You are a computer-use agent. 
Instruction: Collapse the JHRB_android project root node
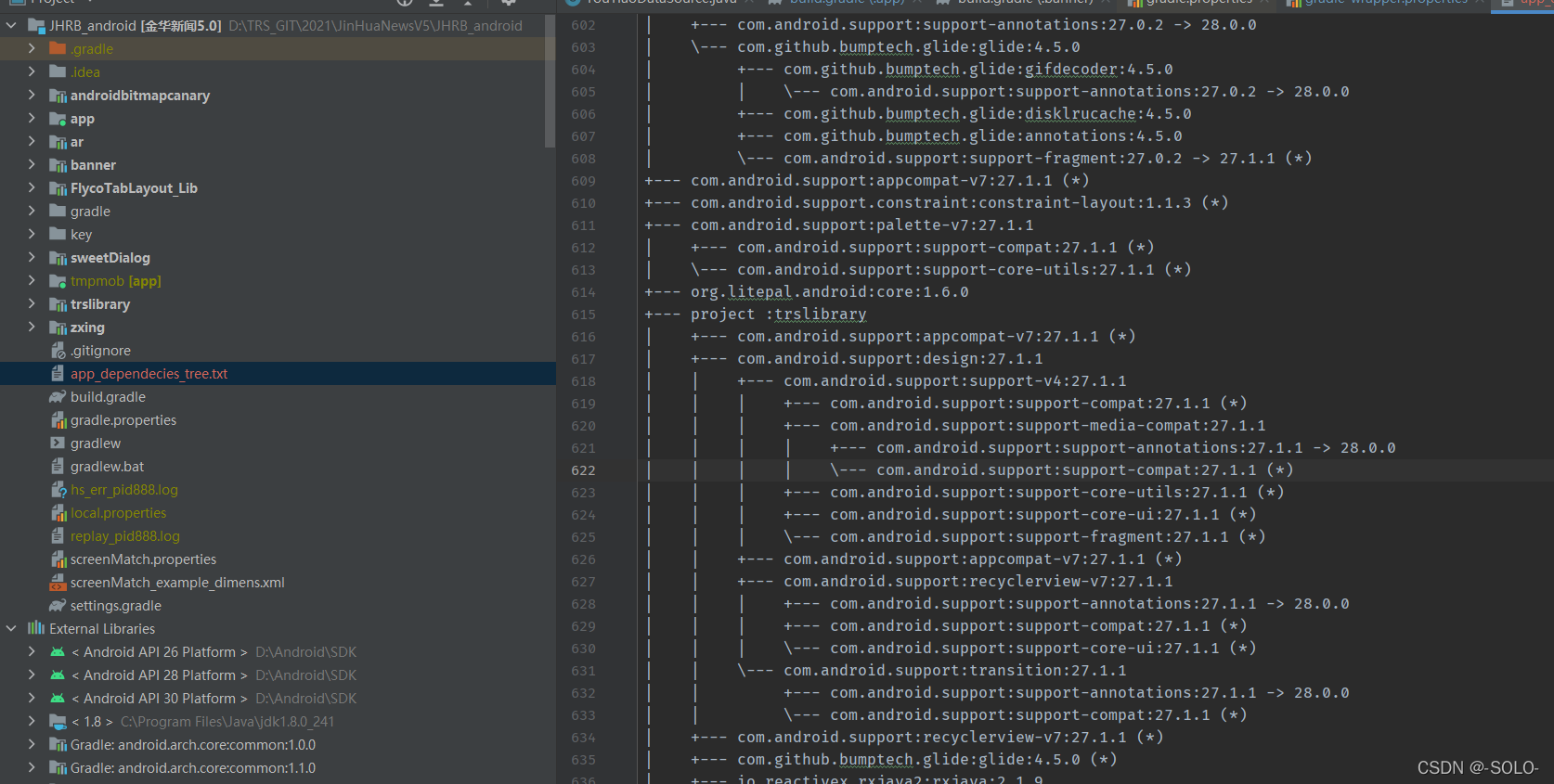(11, 25)
